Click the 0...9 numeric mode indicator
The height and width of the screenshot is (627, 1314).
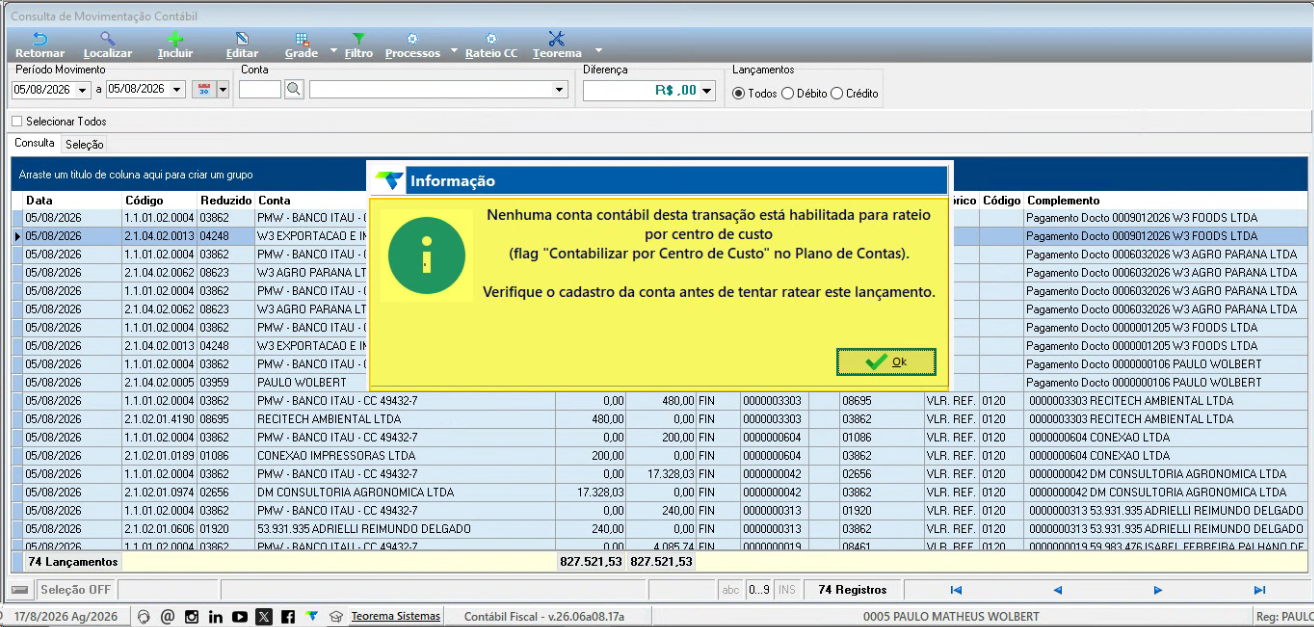coord(758,589)
